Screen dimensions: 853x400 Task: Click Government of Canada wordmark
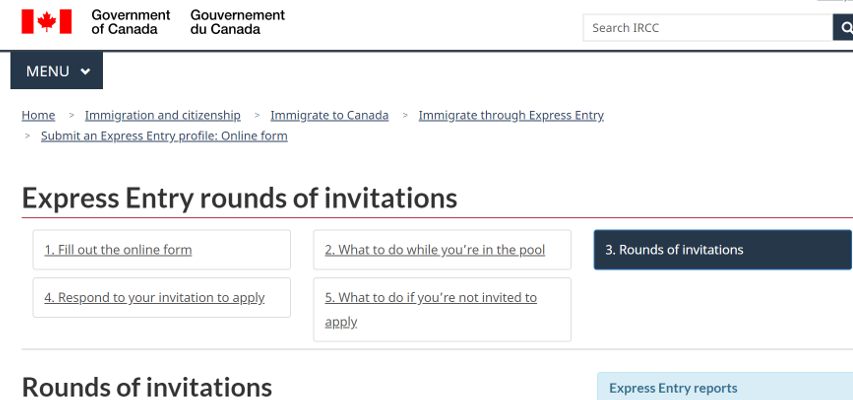click(131, 22)
